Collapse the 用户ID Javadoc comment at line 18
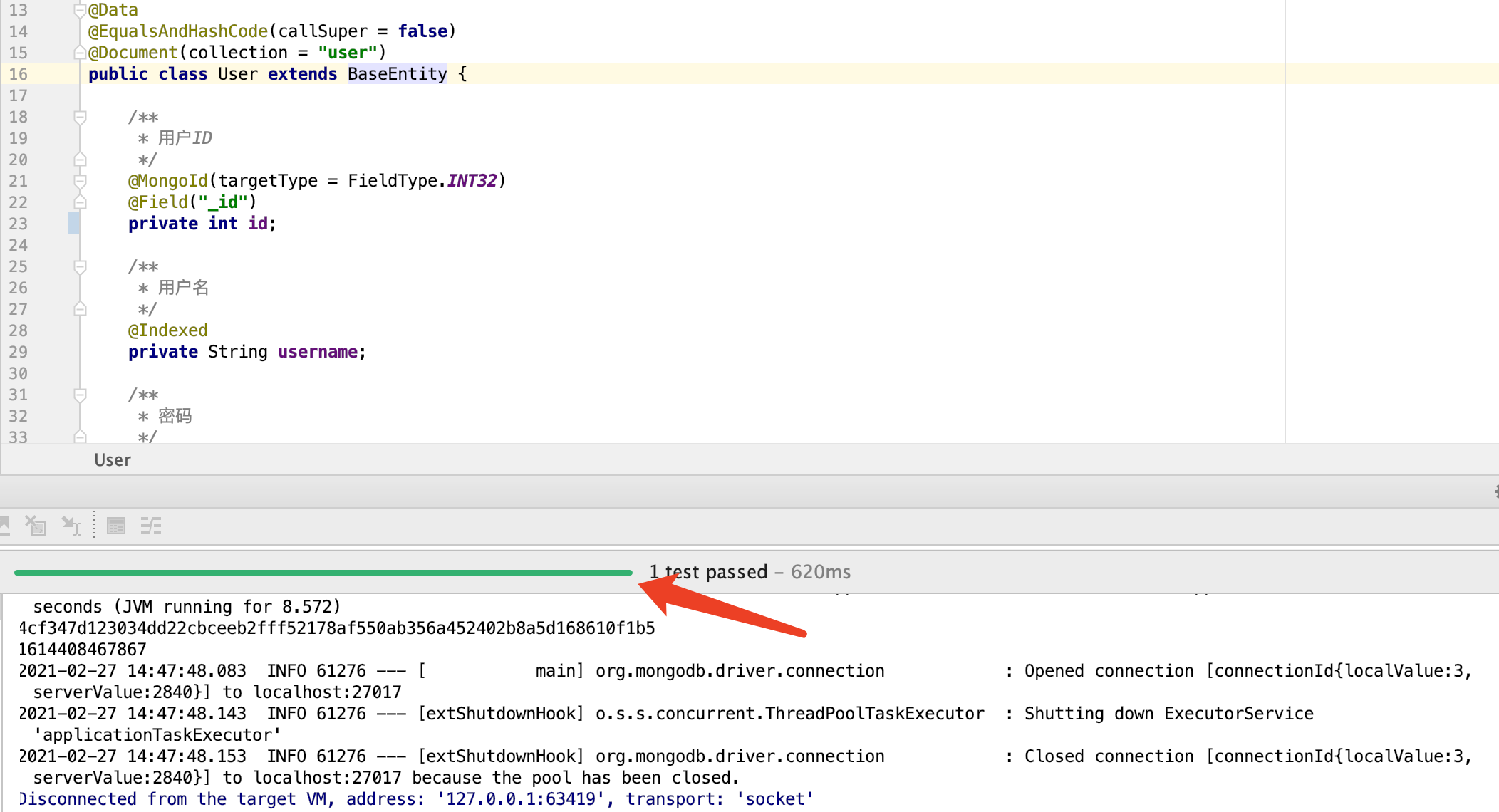Screen dimensions: 1499x812 tap(80, 117)
